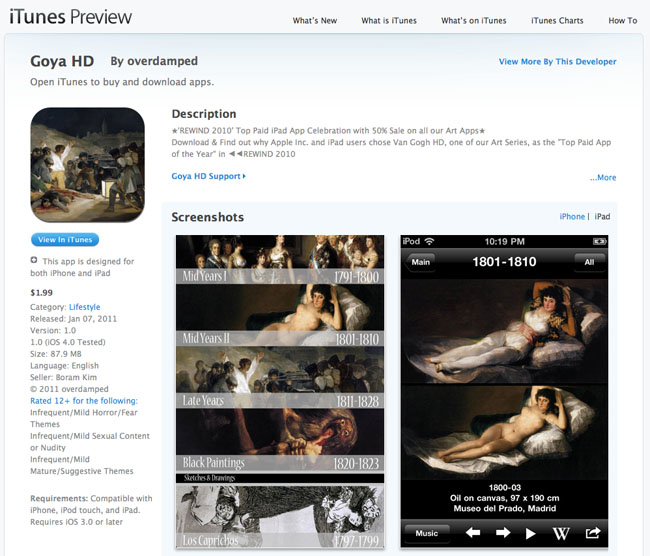This screenshot has width=650, height=556.
Task: Click the Language: English text
Action: (x=65, y=366)
